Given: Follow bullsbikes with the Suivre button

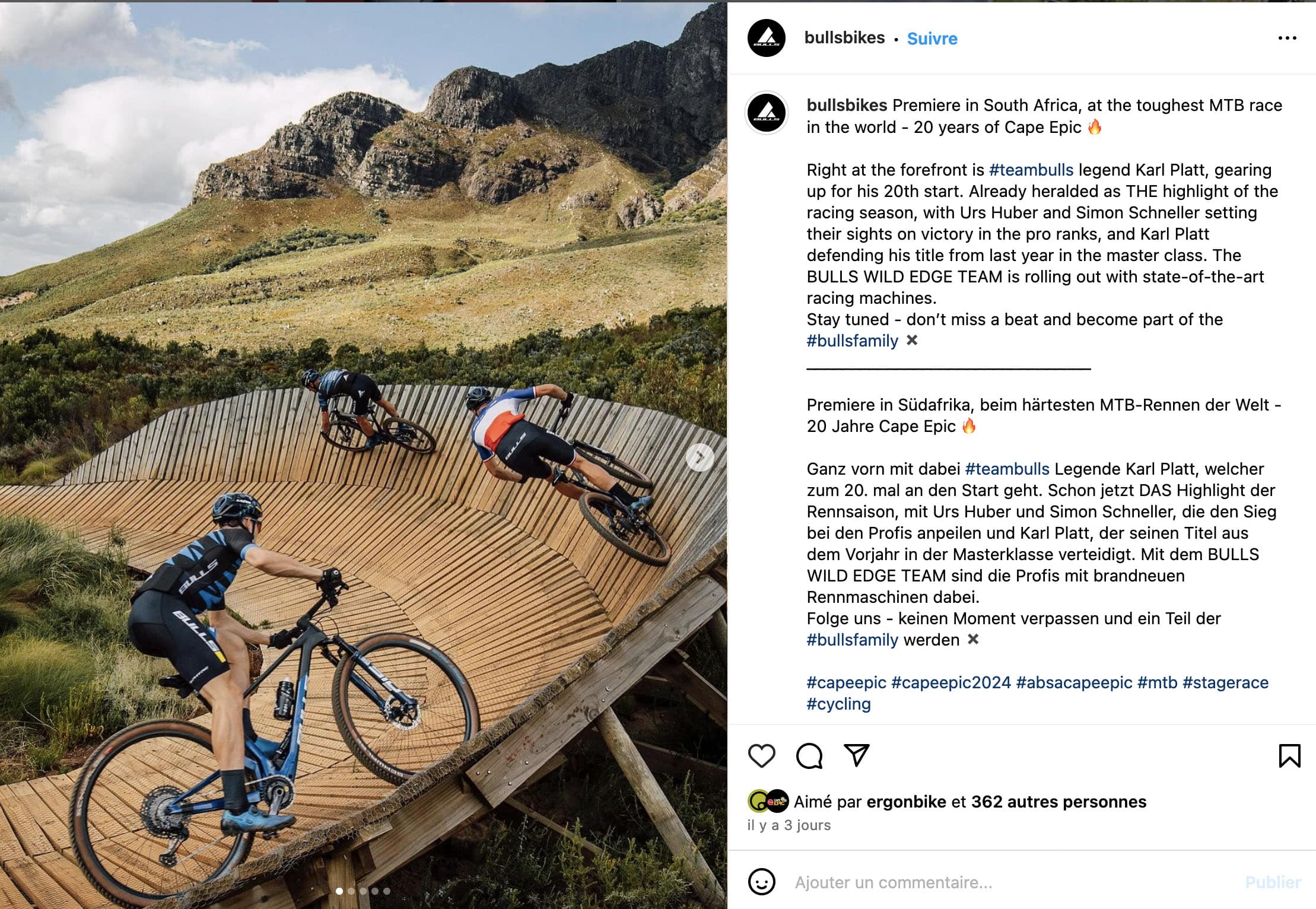Looking at the screenshot, I should [x=932, y=39].
